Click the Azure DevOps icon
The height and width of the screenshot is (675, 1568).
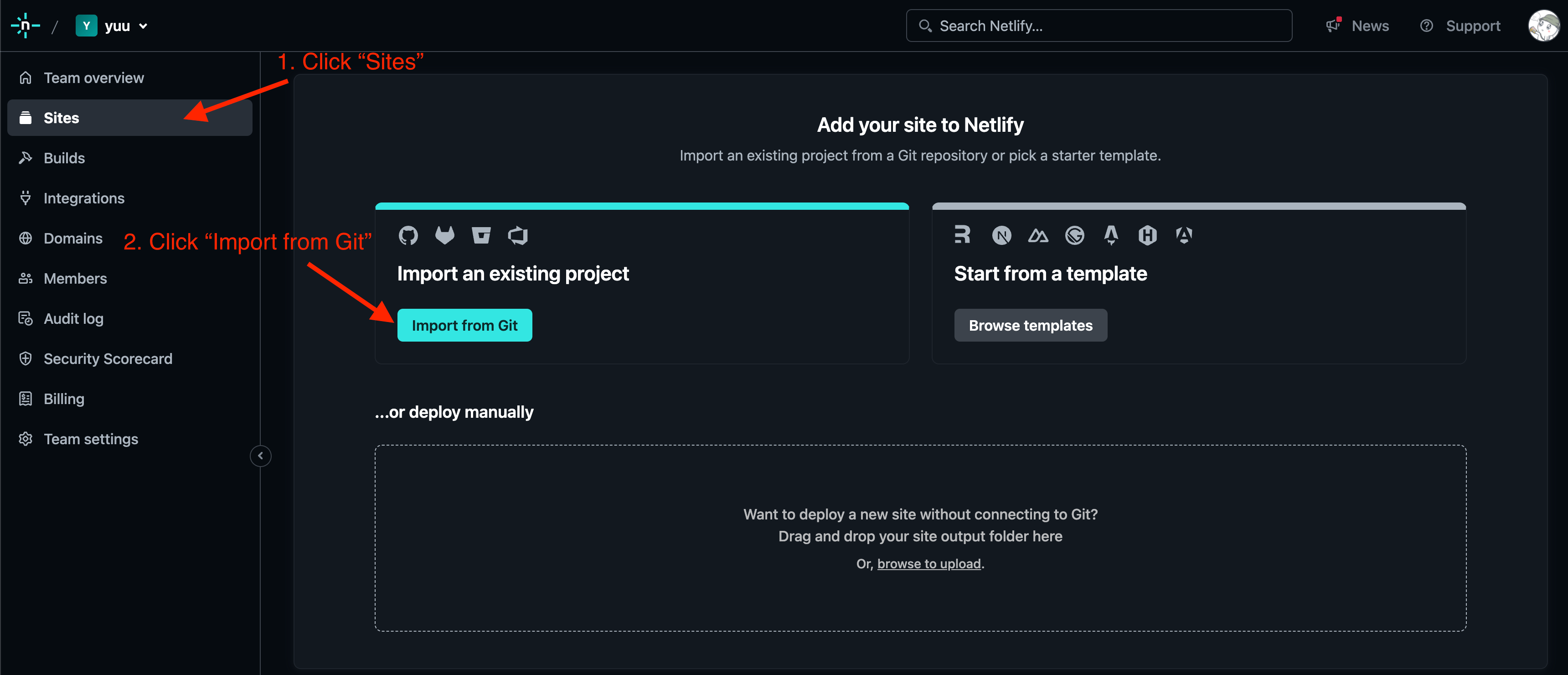tap(518, 235)
